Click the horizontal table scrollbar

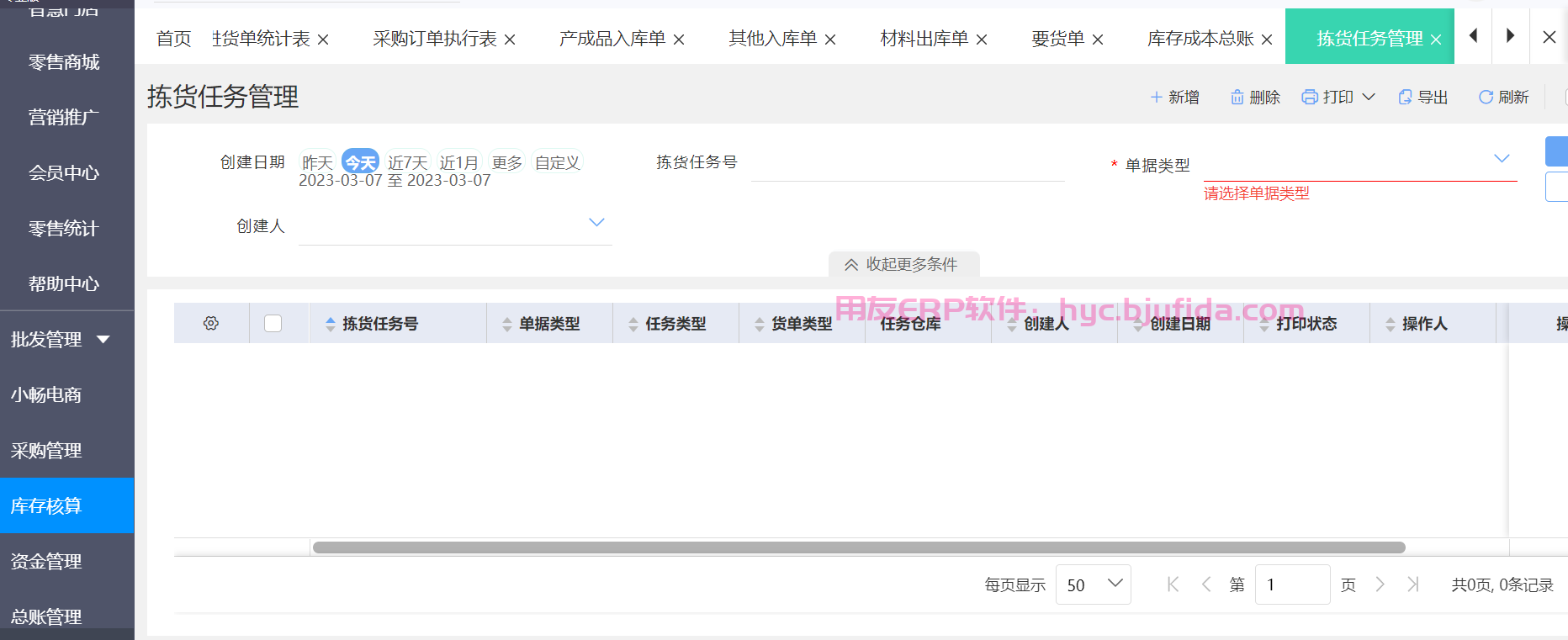click(x=859, y=547)
